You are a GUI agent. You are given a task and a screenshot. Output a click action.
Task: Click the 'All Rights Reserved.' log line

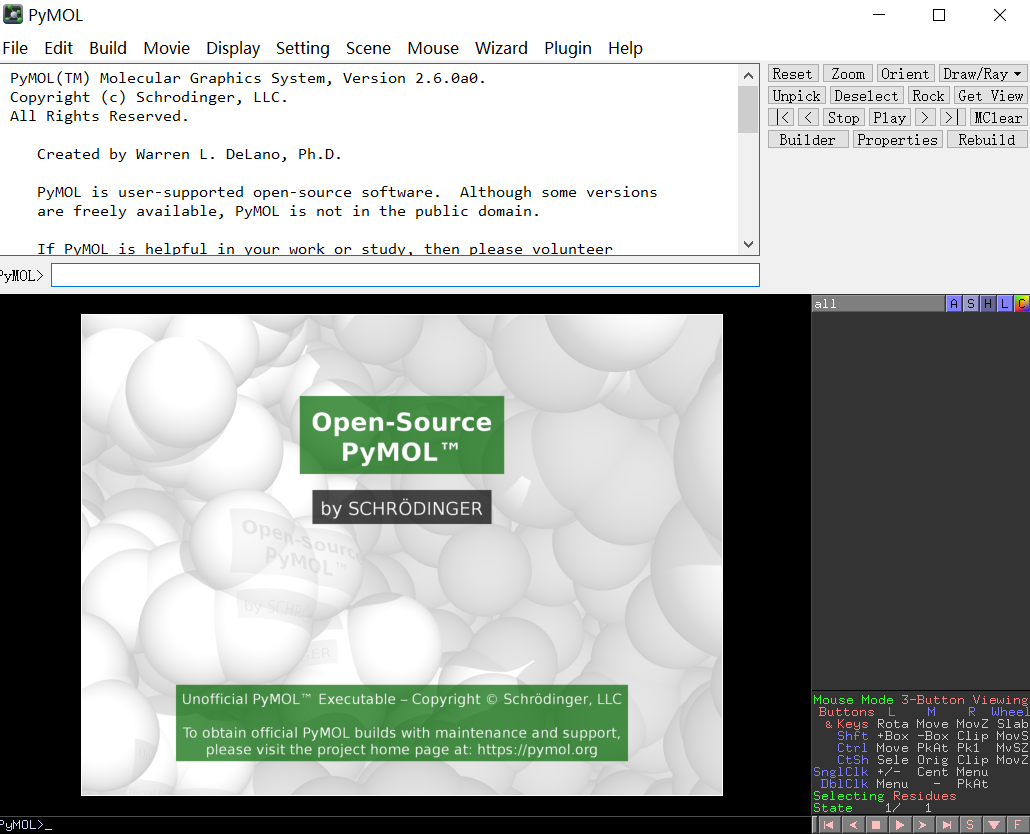[99, 116]
